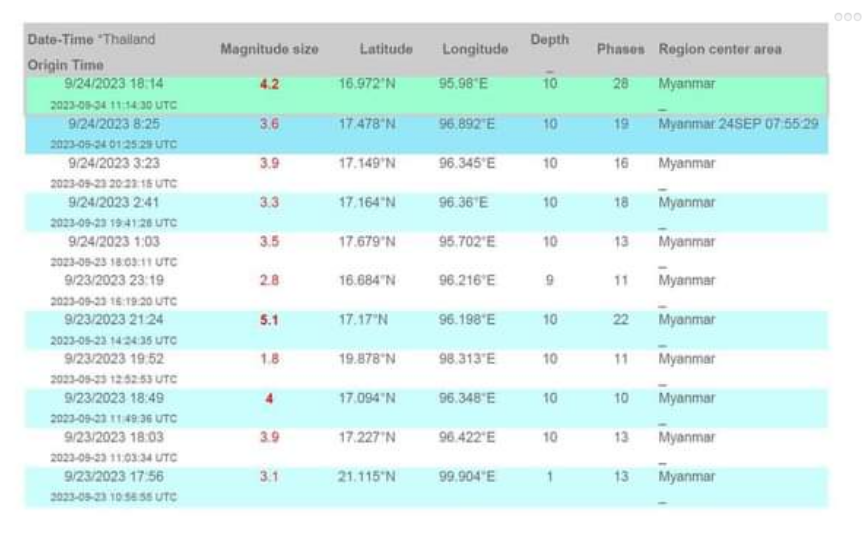The width and height of the screenshot is (863, 537).
Task: Select the Date-Time Thailand header
Action: pyautogui.click(x=91, y=40)
